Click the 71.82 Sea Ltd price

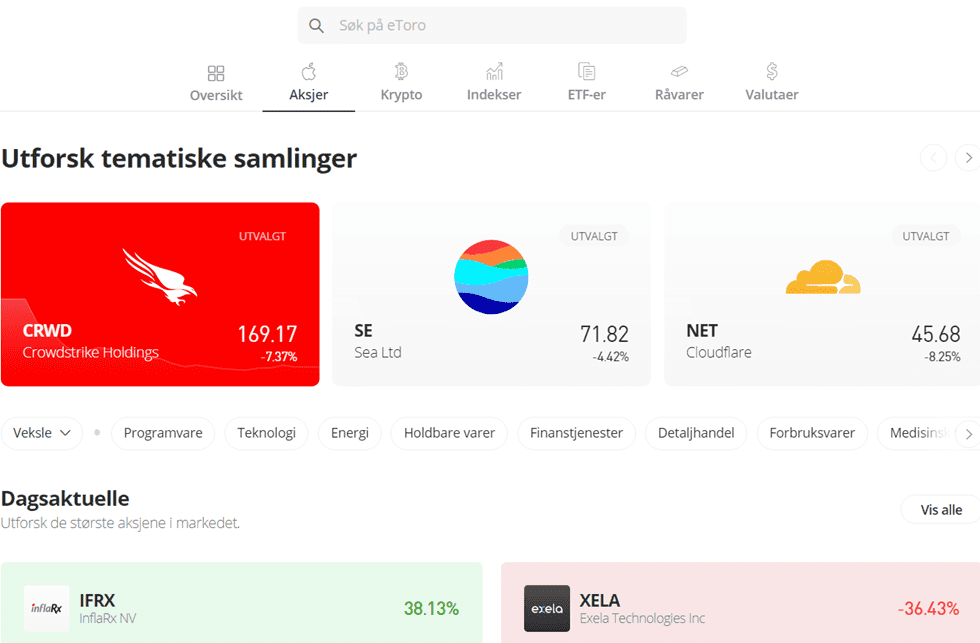coord(604,334)
